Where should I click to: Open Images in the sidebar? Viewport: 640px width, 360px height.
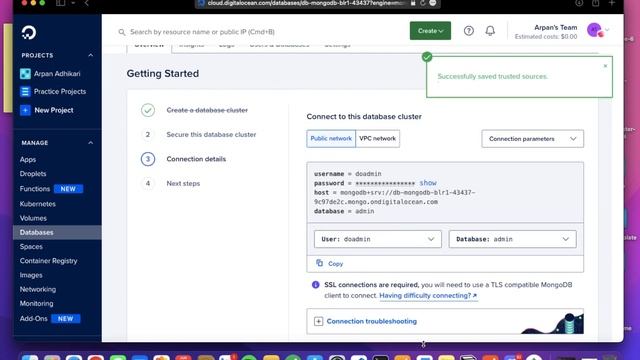point(31,275)
